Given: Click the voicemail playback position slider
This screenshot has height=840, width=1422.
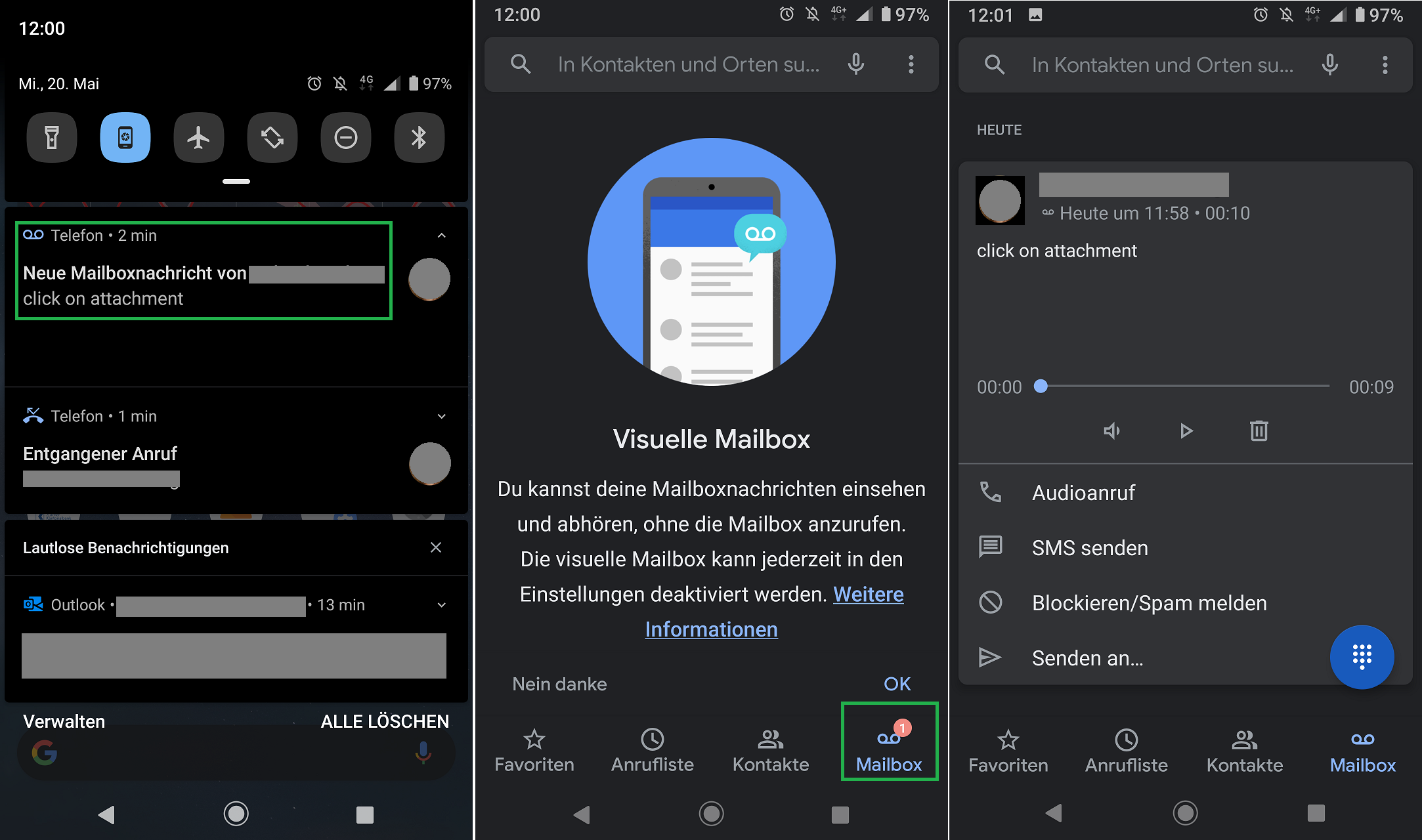Looking at the screenshot, I should 1184,387.
